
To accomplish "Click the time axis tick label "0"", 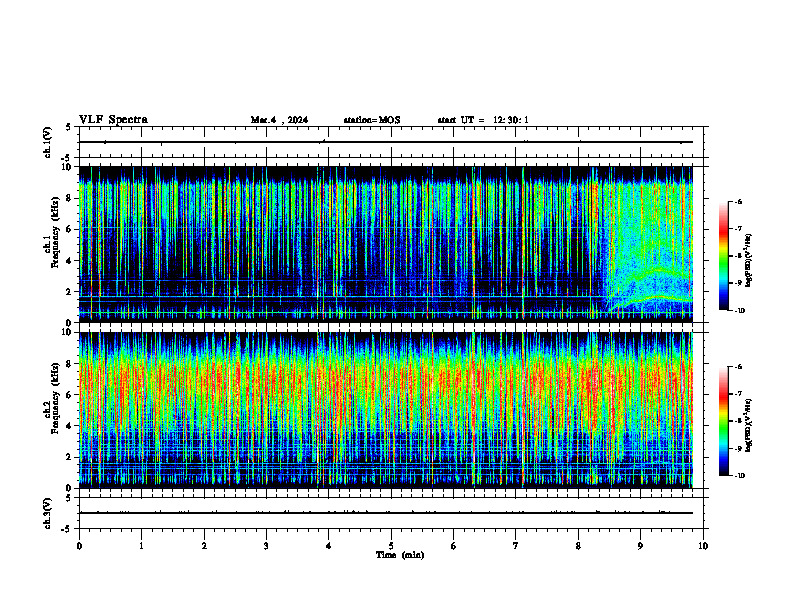I will tap(79, 546).
